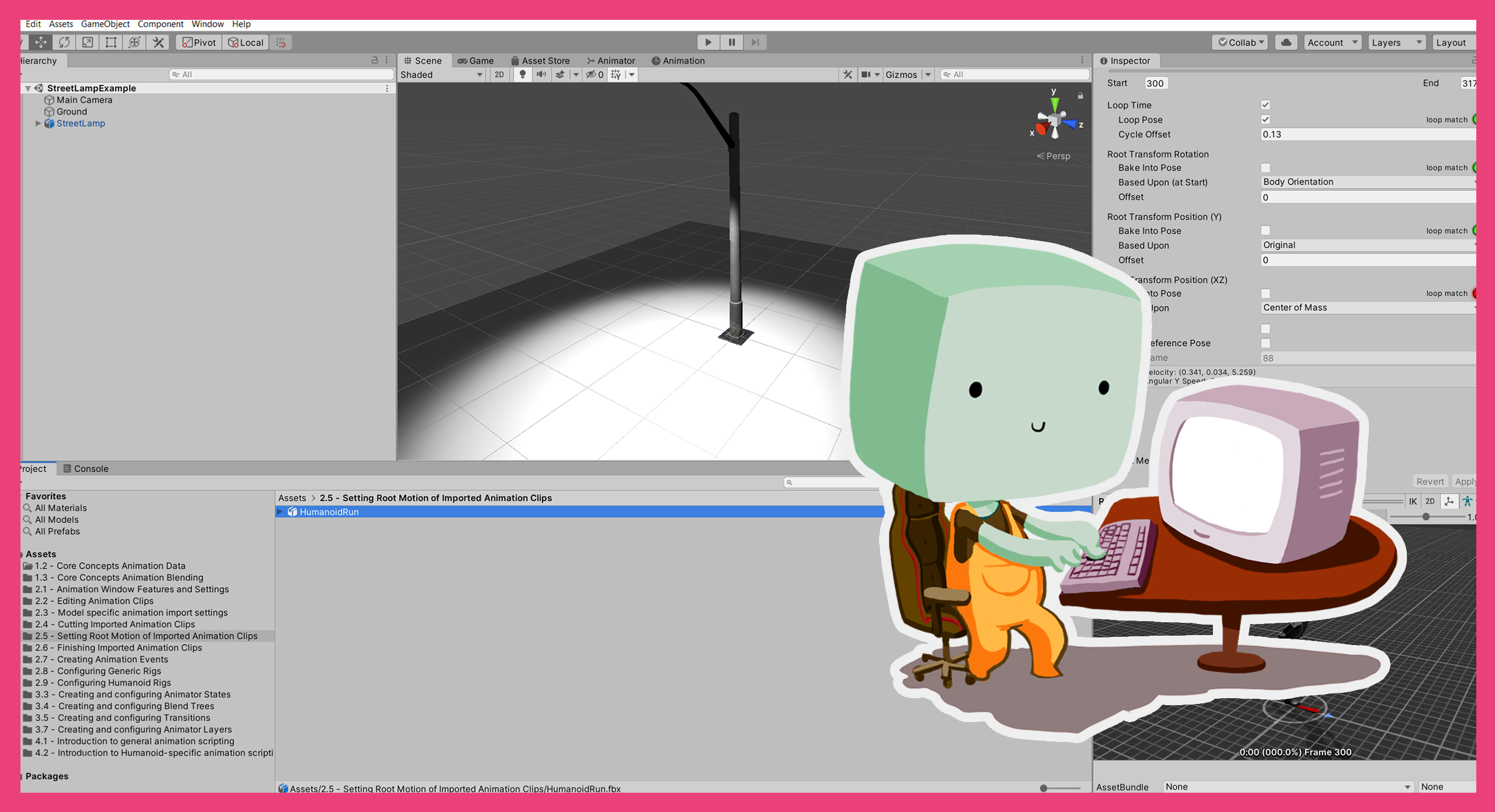Select the Rotate tool

coord(64,42)
